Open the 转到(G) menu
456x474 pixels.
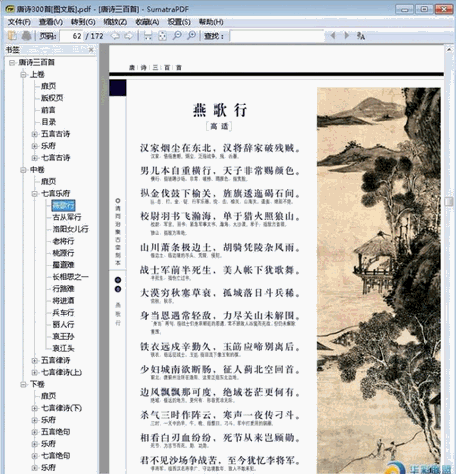click(x=83, y=22)
